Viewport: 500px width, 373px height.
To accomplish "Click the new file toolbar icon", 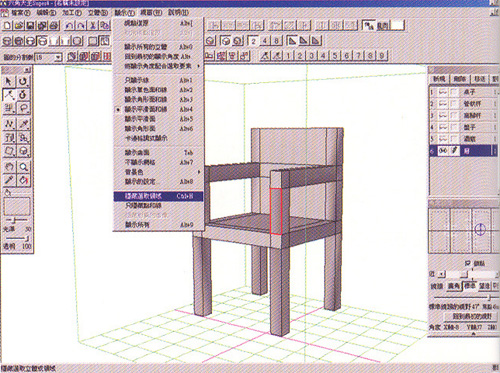I will click(x=7, y=25).
